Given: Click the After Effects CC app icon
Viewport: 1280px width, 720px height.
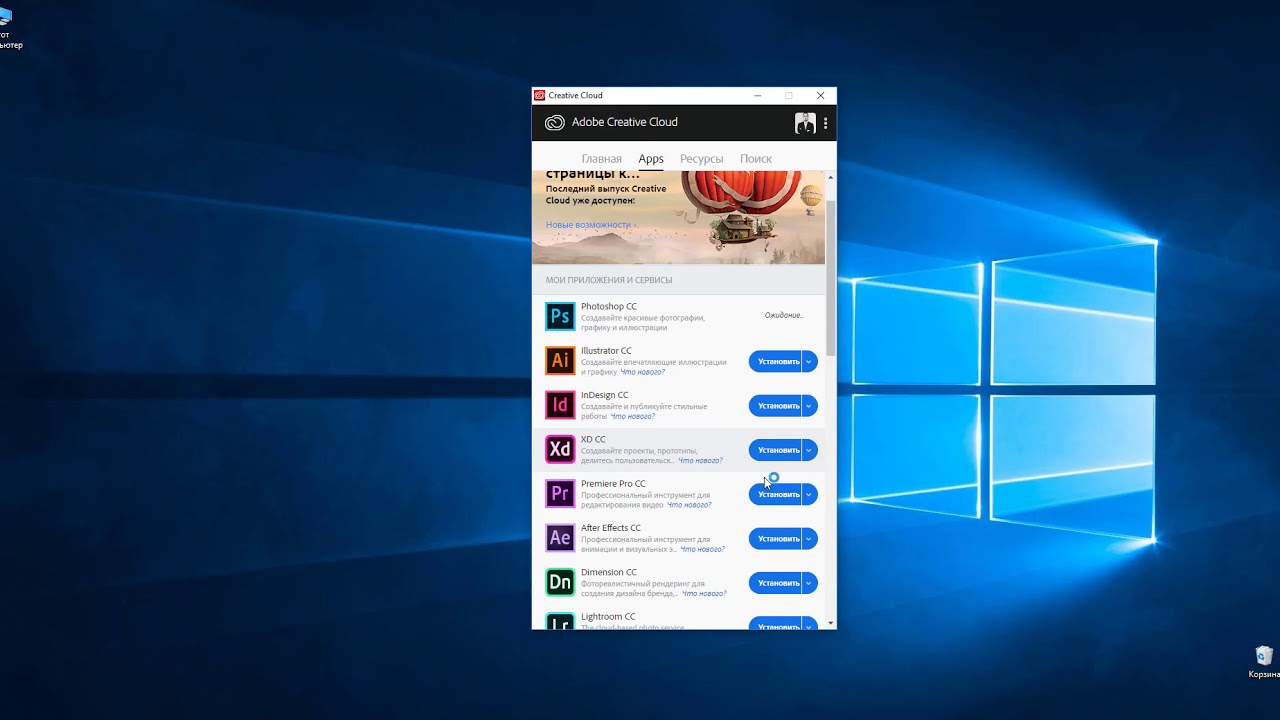Looking at the screenshot, I should point(560,538).
